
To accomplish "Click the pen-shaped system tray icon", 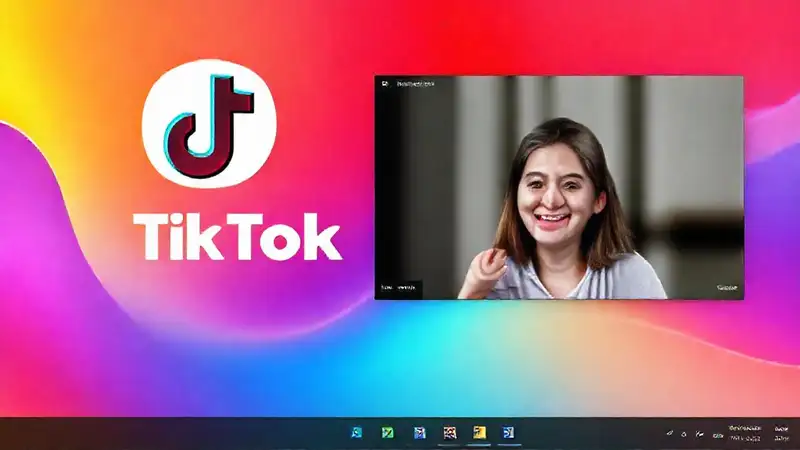I will coord(669,434).
